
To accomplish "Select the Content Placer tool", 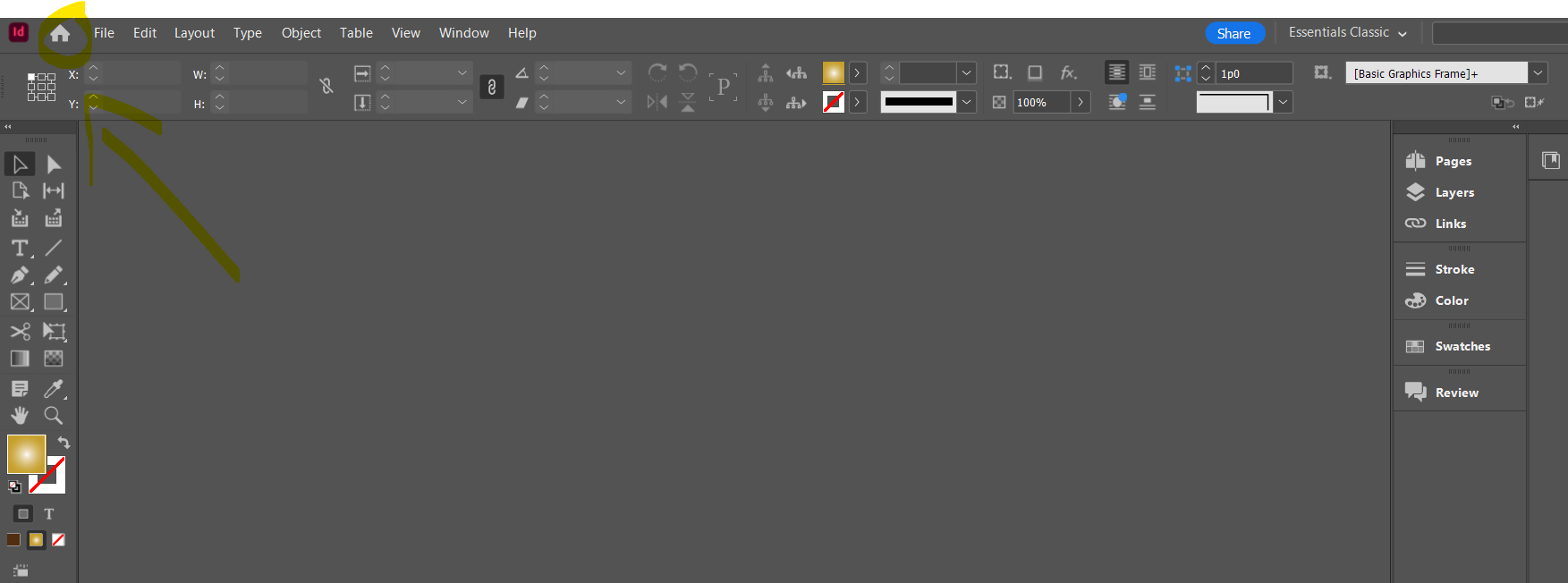I will [x=54, y=218].
